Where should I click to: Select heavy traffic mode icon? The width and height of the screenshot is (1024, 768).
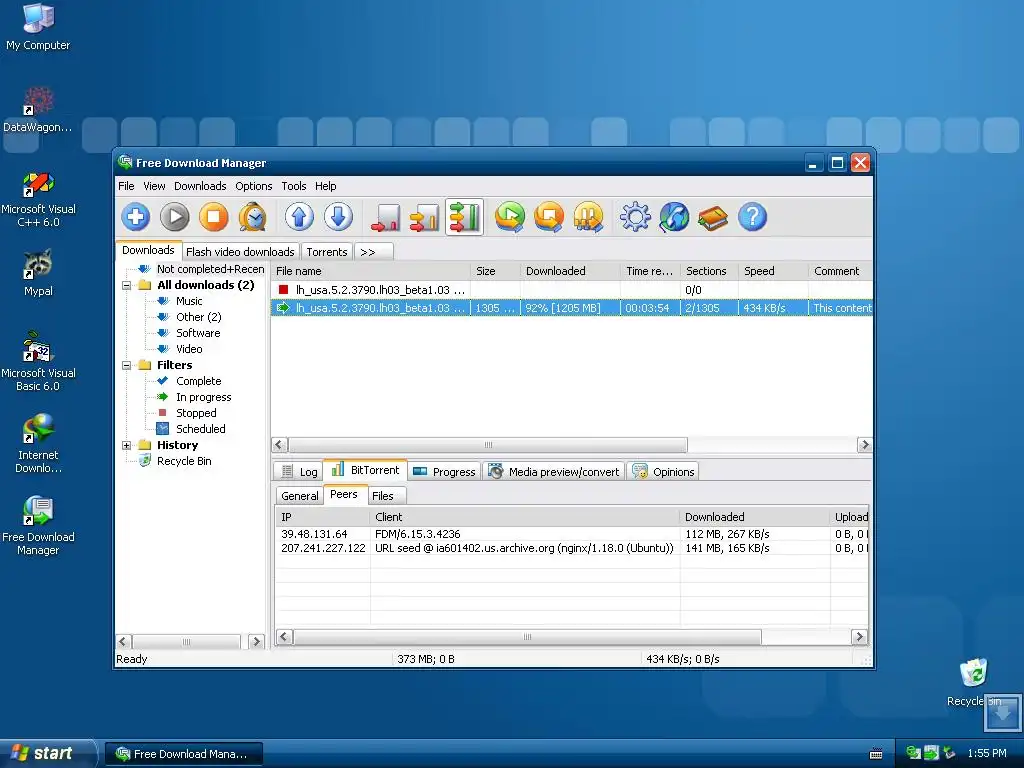[x=464, y=217]
